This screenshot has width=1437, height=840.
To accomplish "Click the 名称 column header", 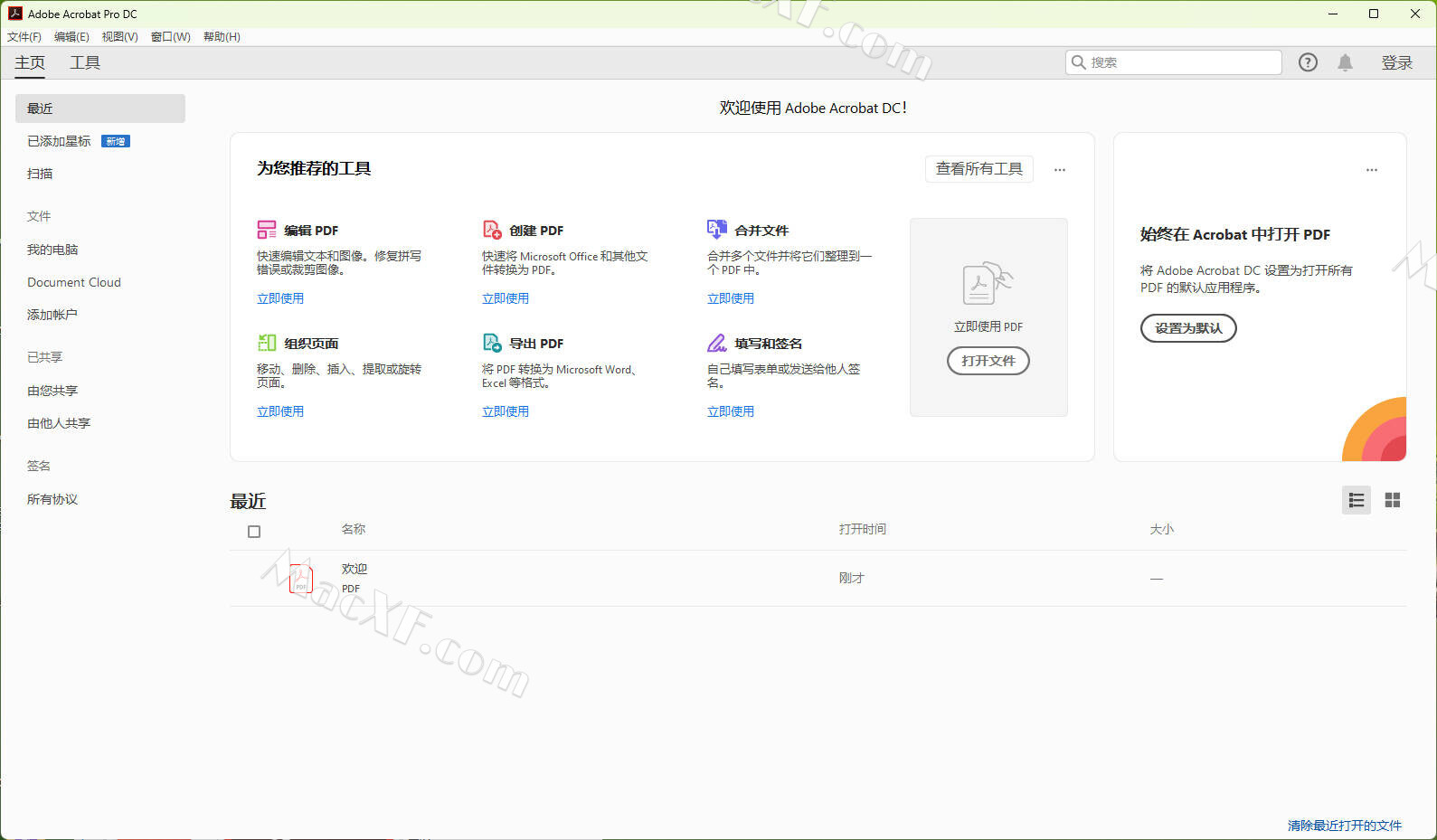I will [x=354, y=529].
